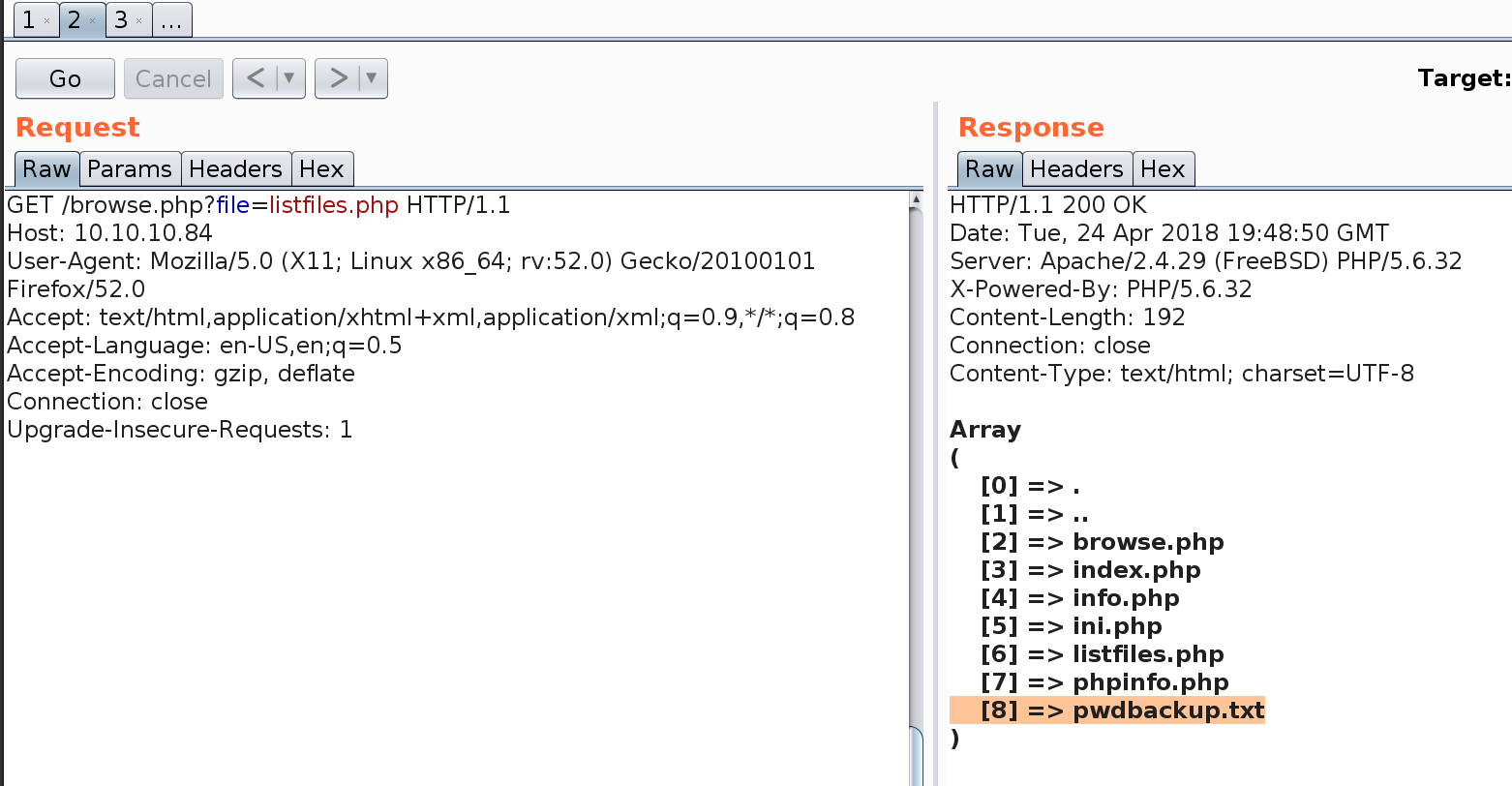Send the request with Go
1512x786 pixels.
[65, 78]
